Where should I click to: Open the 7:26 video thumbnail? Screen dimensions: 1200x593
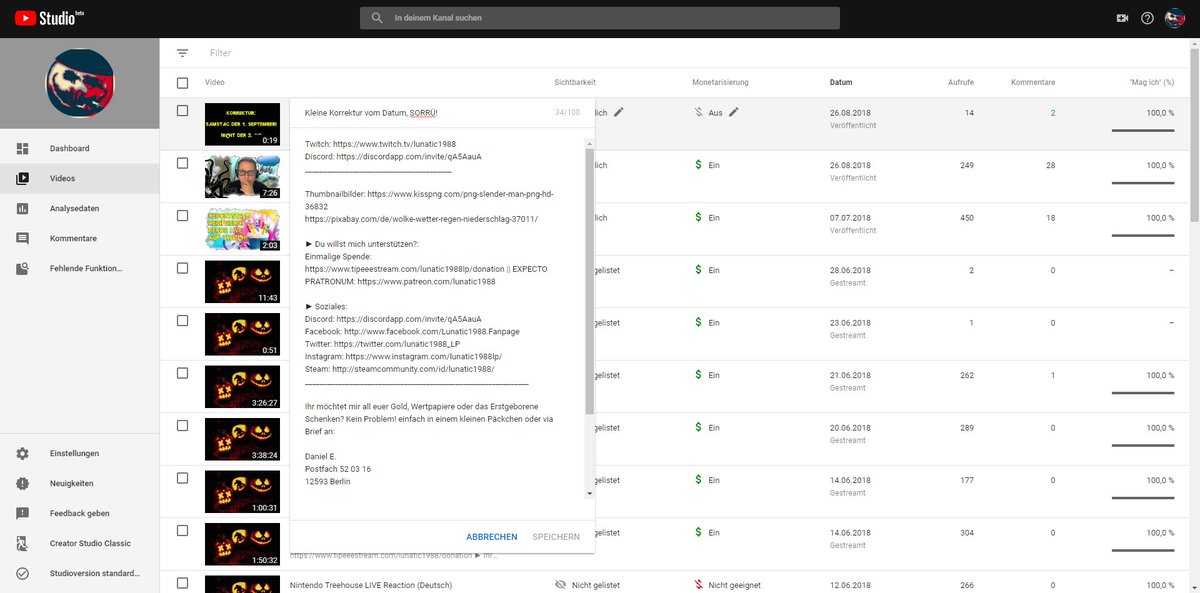(243, 177)
